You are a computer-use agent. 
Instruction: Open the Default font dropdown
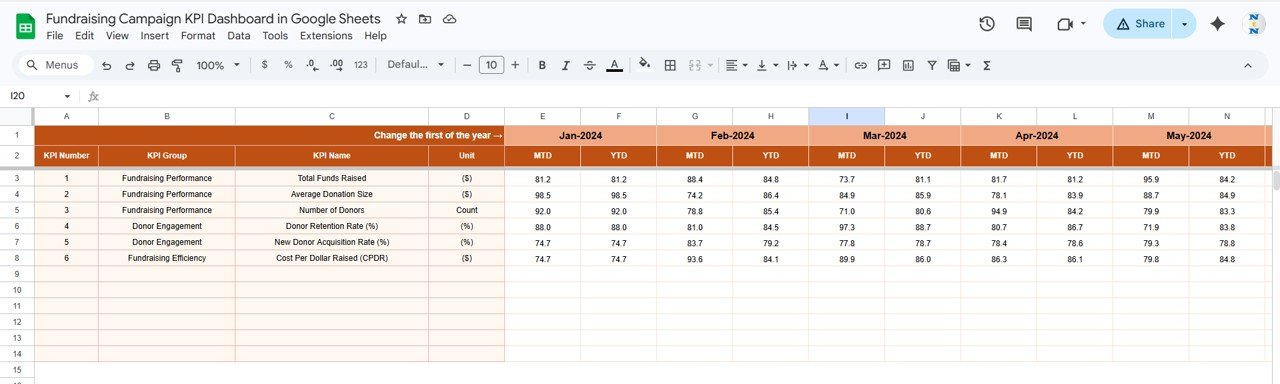416,65
